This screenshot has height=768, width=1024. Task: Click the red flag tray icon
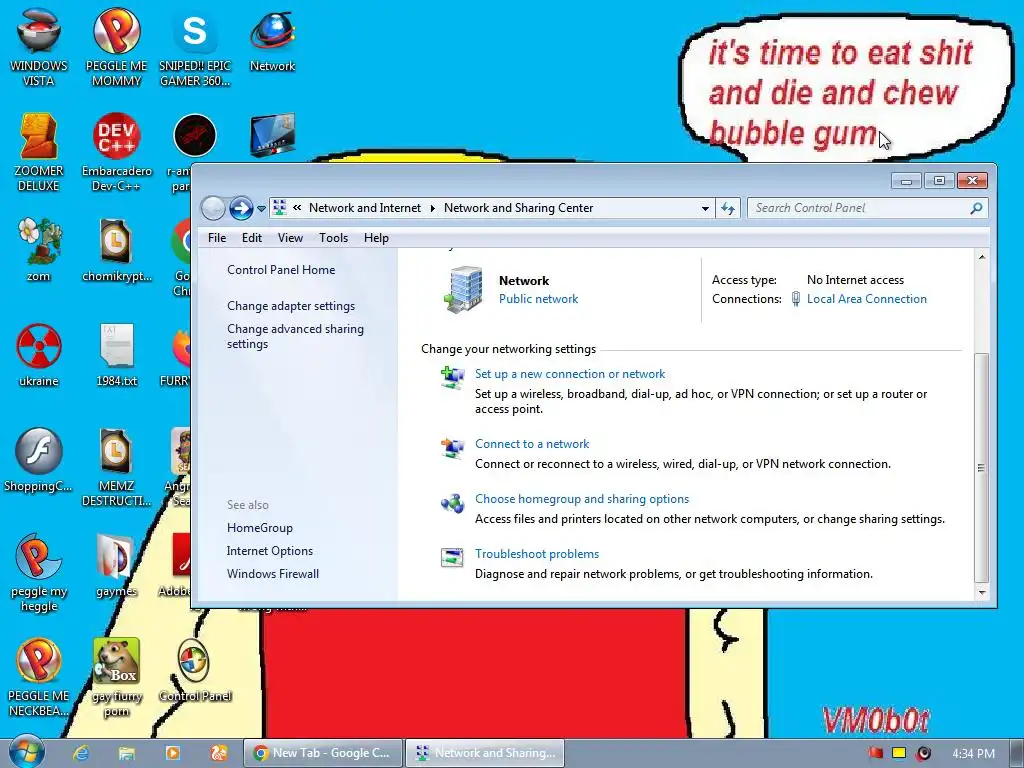[x=874, y=753]
